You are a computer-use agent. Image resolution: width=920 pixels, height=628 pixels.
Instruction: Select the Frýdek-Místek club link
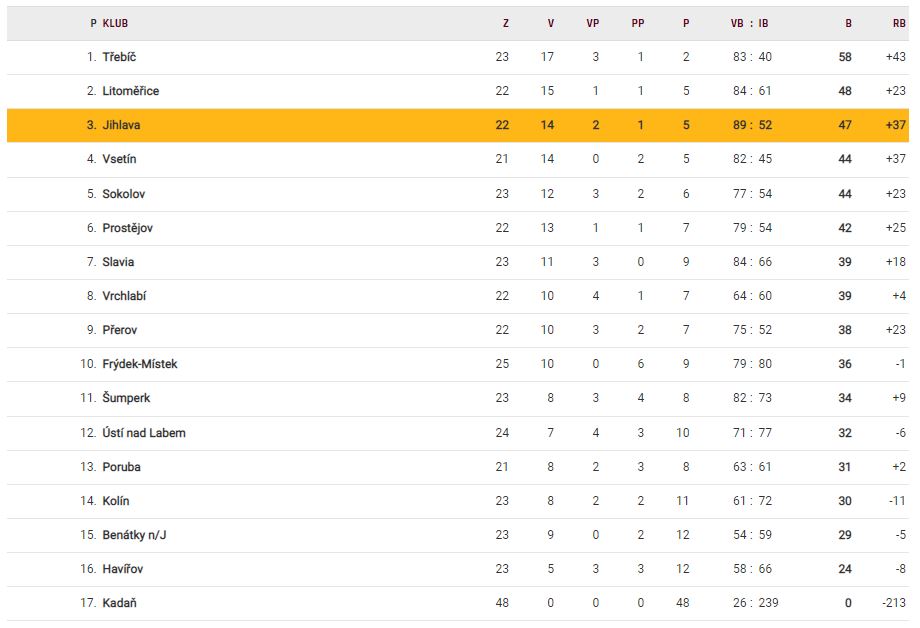139,364
